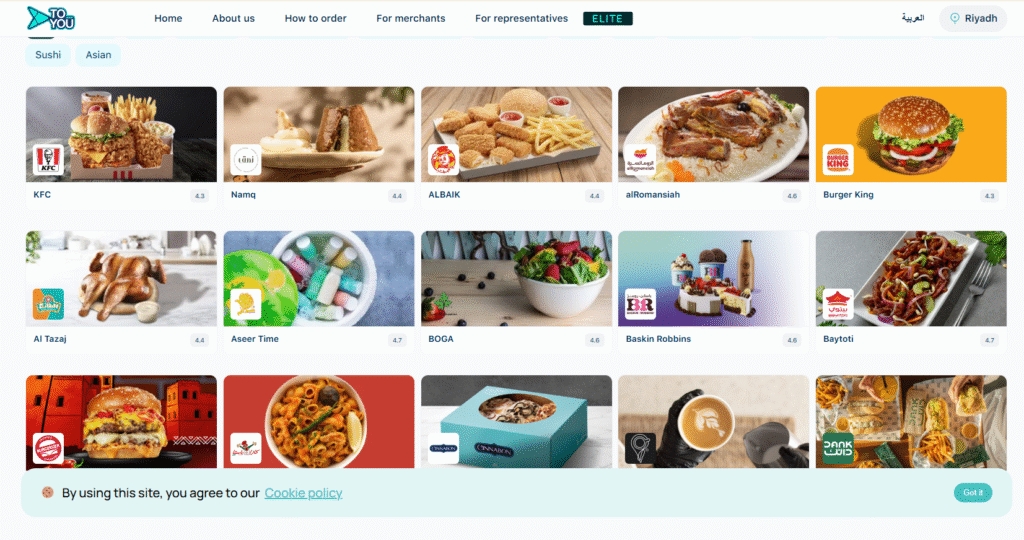Click the ToYou logo icon
This screenshot has width=1024, height=540.
coord(51,18)
